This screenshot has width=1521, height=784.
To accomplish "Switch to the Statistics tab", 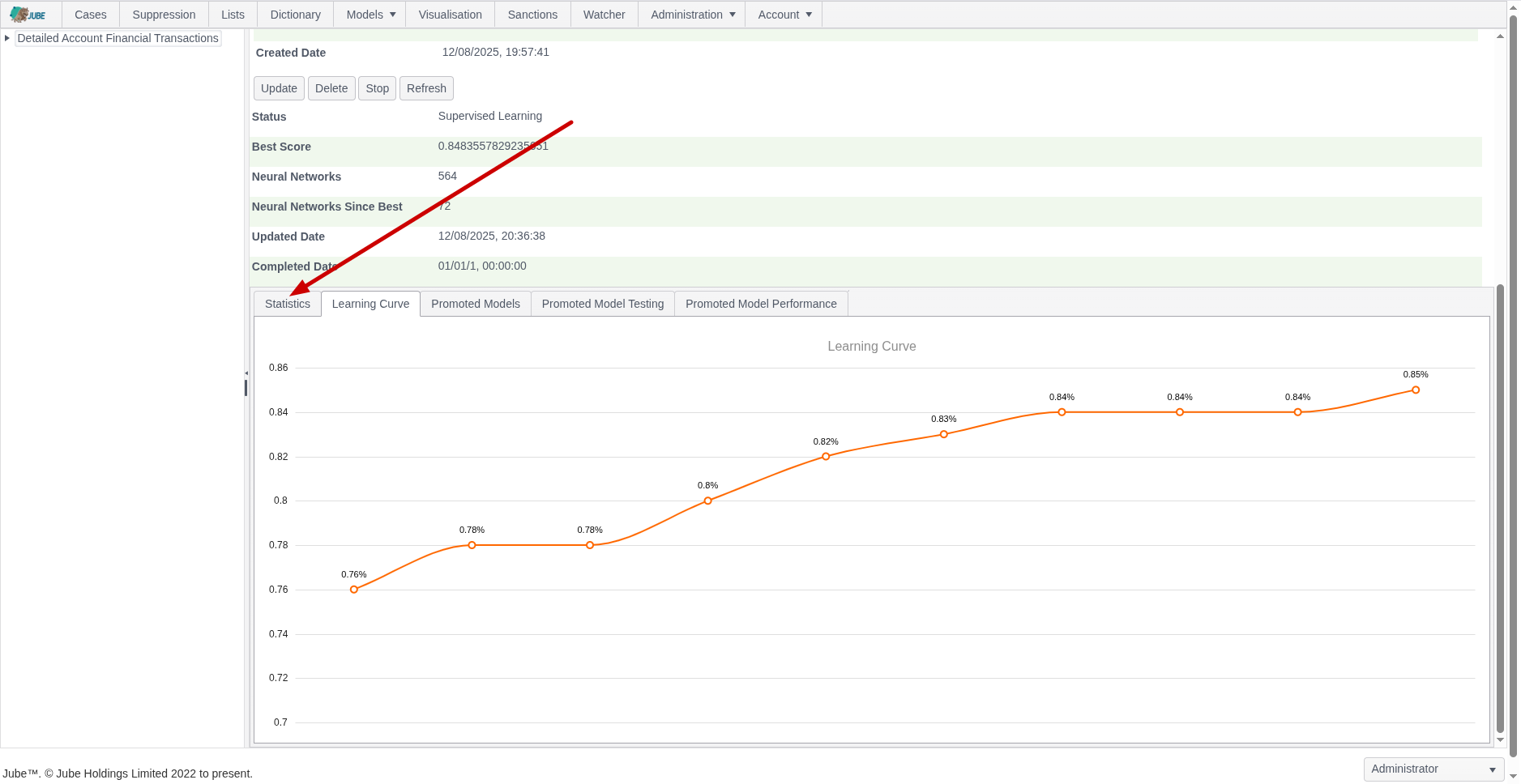I will (288, 304).
